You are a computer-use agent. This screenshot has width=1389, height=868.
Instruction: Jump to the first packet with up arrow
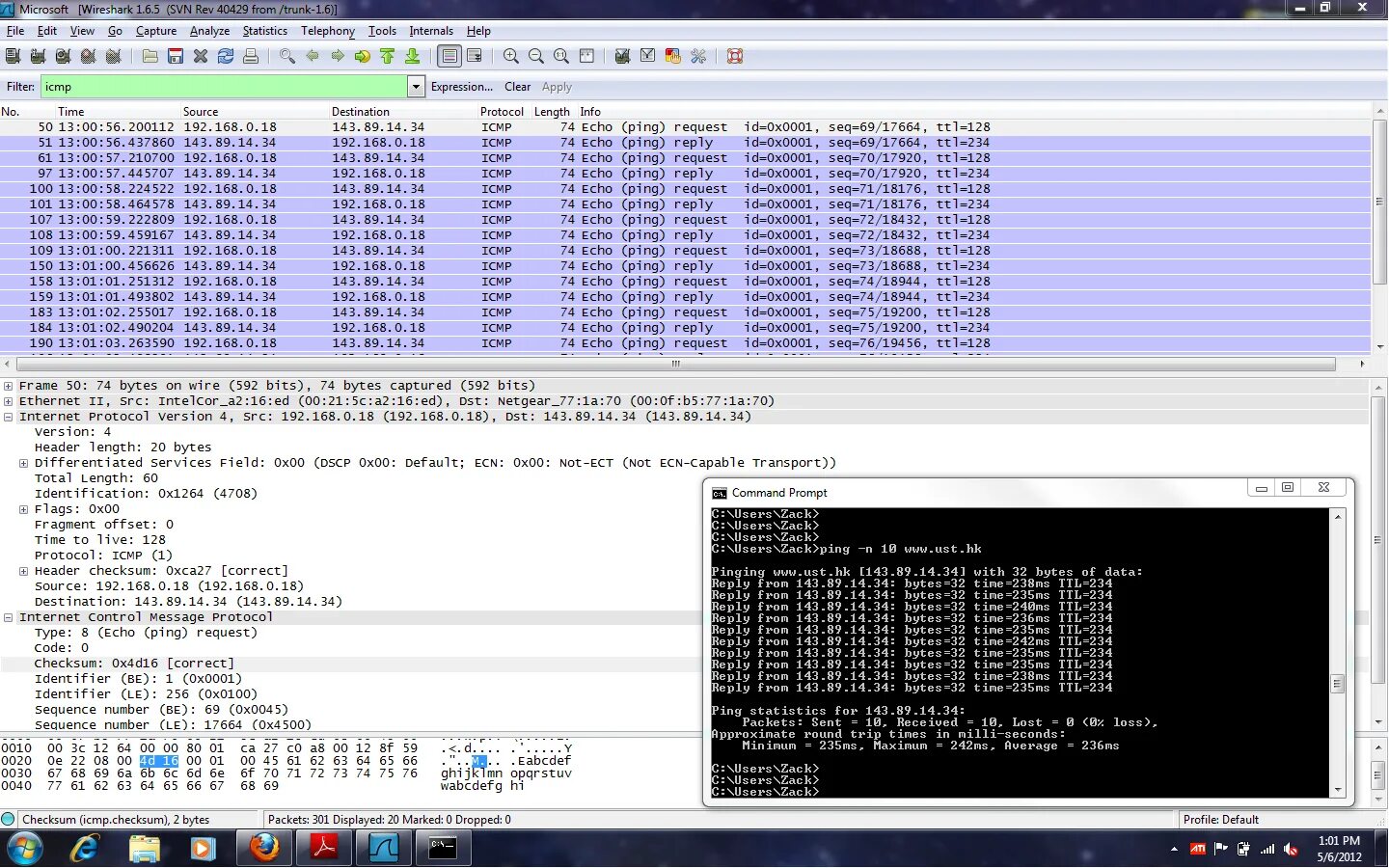[388, 56]
